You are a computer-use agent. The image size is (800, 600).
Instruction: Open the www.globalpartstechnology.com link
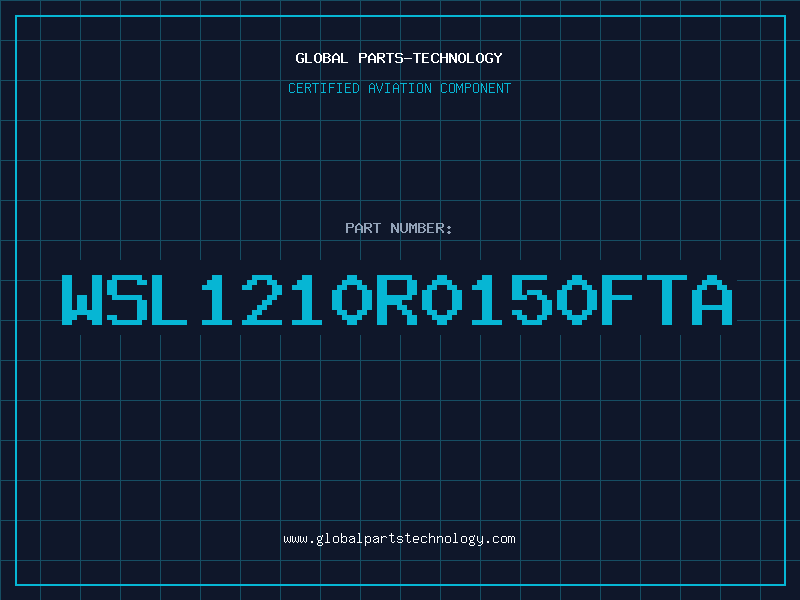[x=399, y=539]
